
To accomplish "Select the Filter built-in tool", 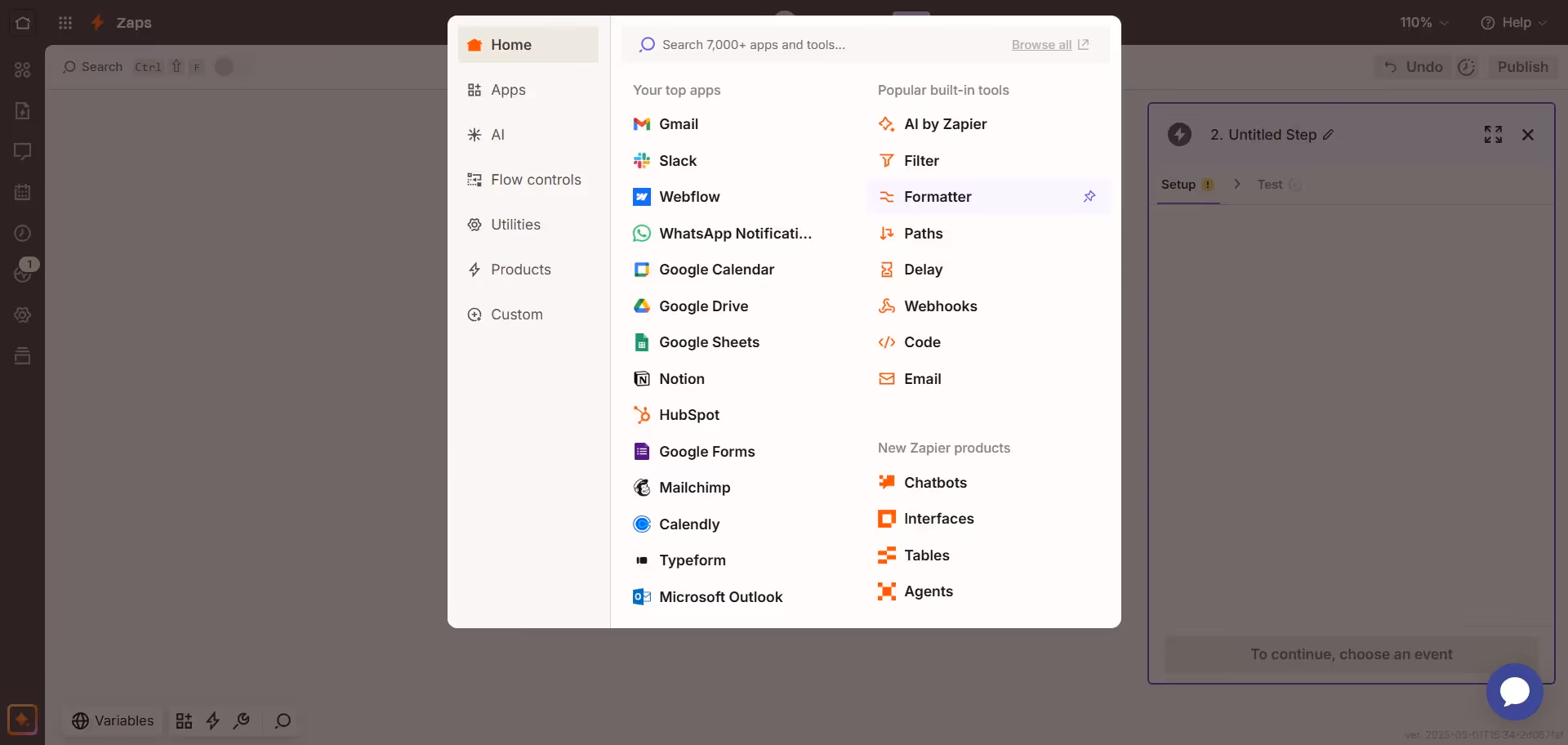I will [x=908, y=161].
